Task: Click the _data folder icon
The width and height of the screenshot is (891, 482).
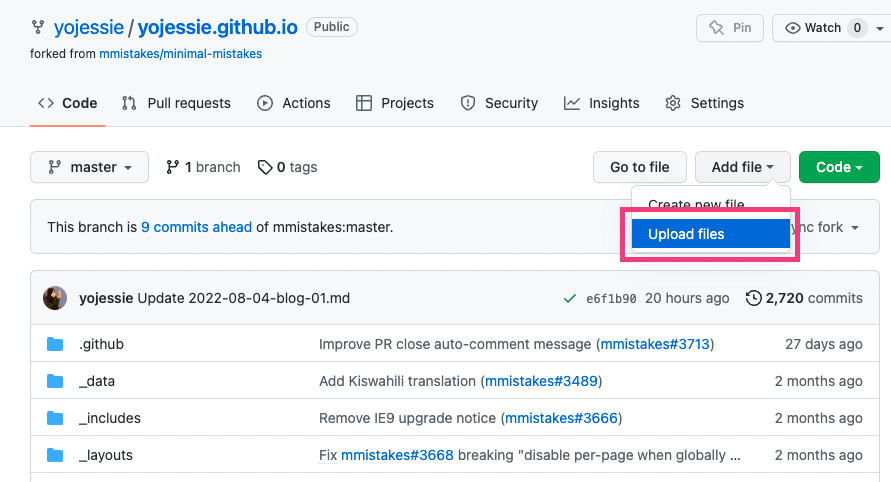Action: coord(55,381)
